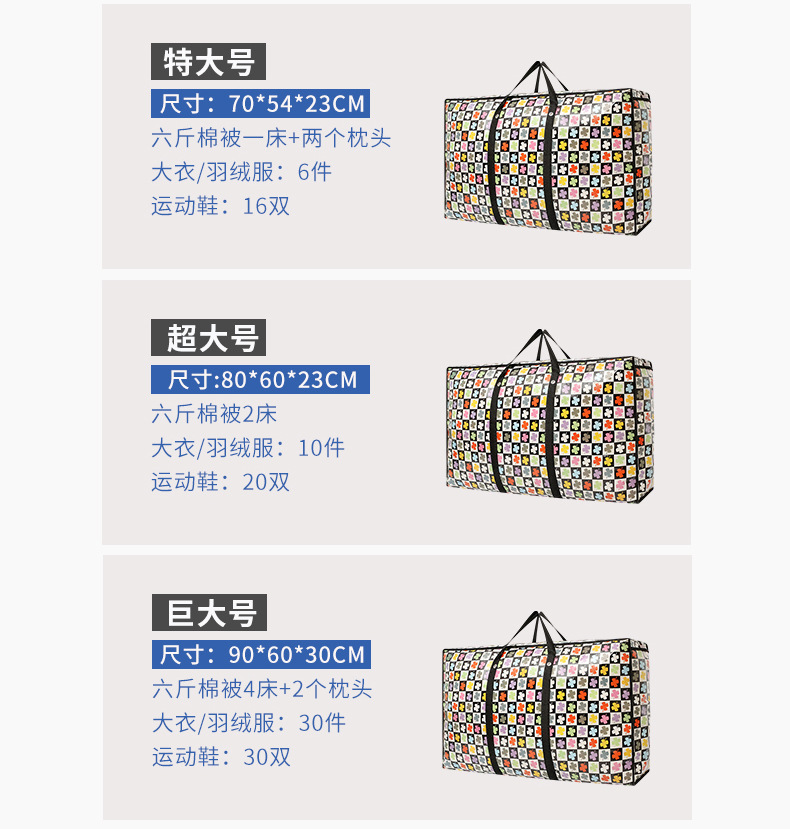Click the 尺寸:80*60*23CM banner

261,380
